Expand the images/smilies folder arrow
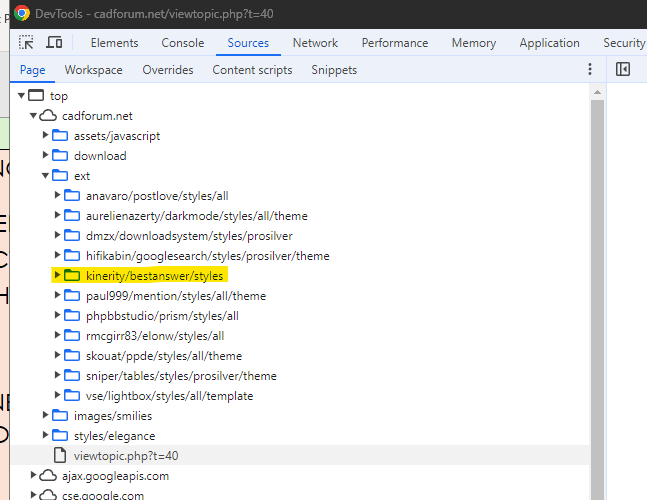The image size is (647, 500). coord(45,415)
